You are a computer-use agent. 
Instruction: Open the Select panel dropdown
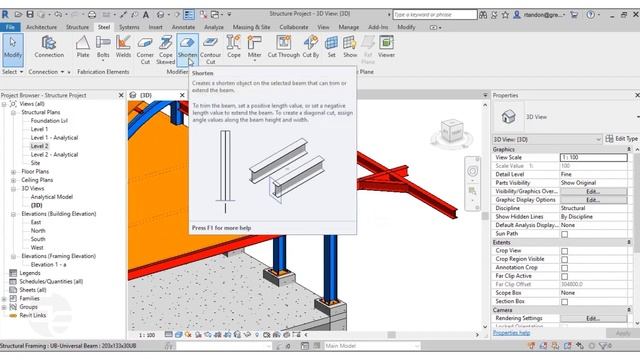click(12, 72)
